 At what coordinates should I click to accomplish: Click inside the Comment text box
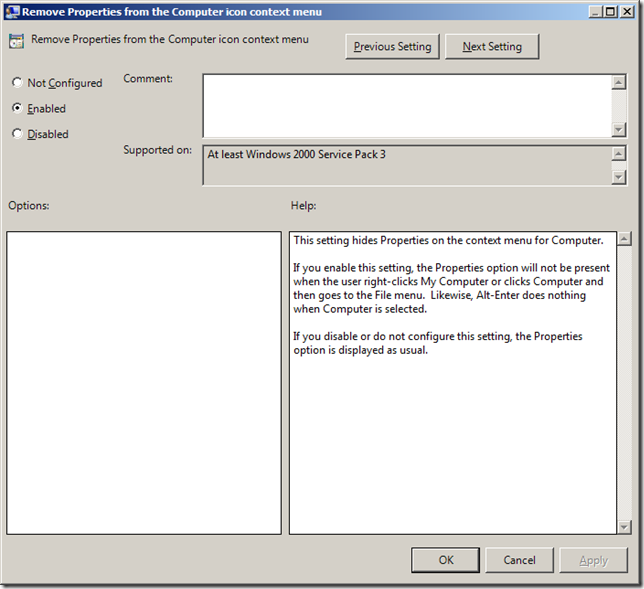pos(407,106)
